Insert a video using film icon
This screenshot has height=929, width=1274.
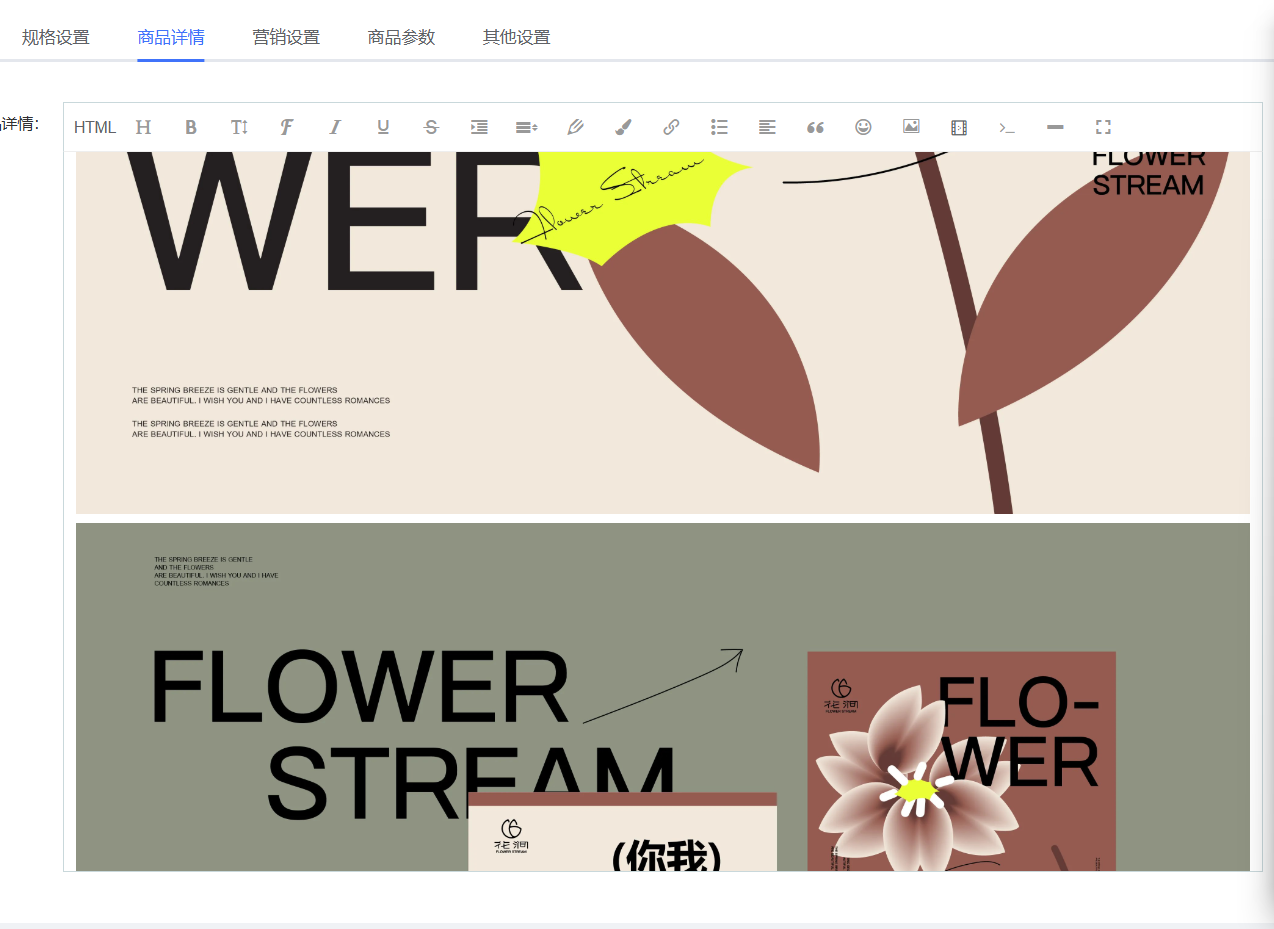959,127
